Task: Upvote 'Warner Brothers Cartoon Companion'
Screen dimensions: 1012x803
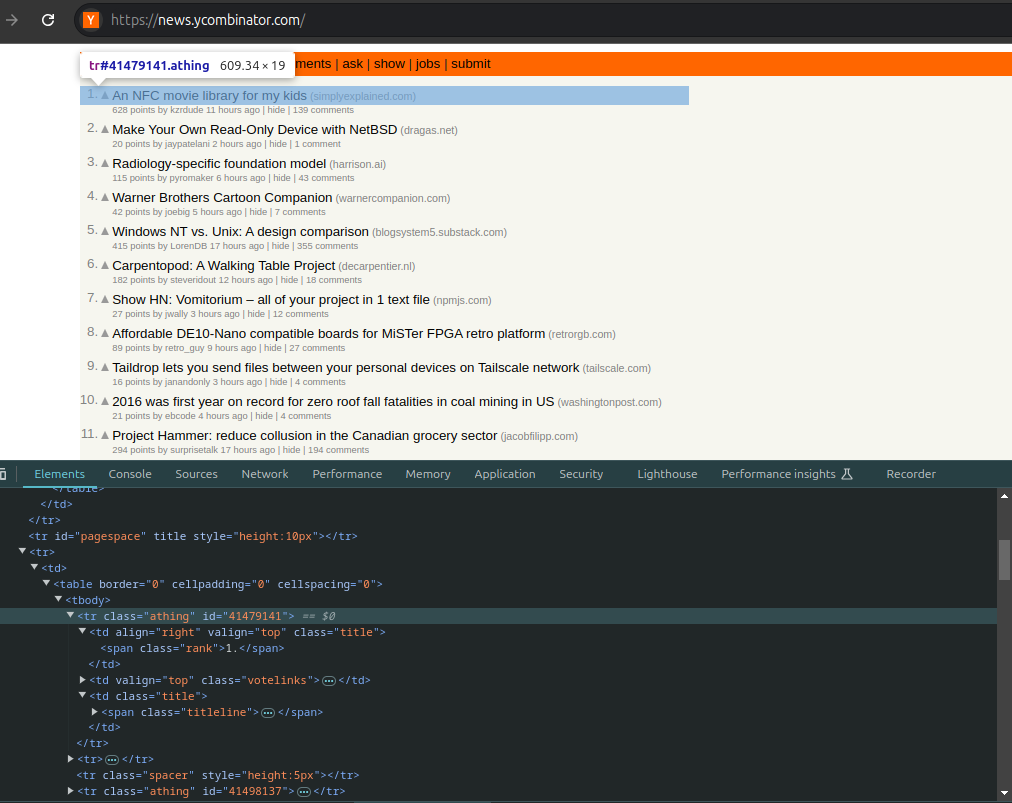Action: point(105,198)
